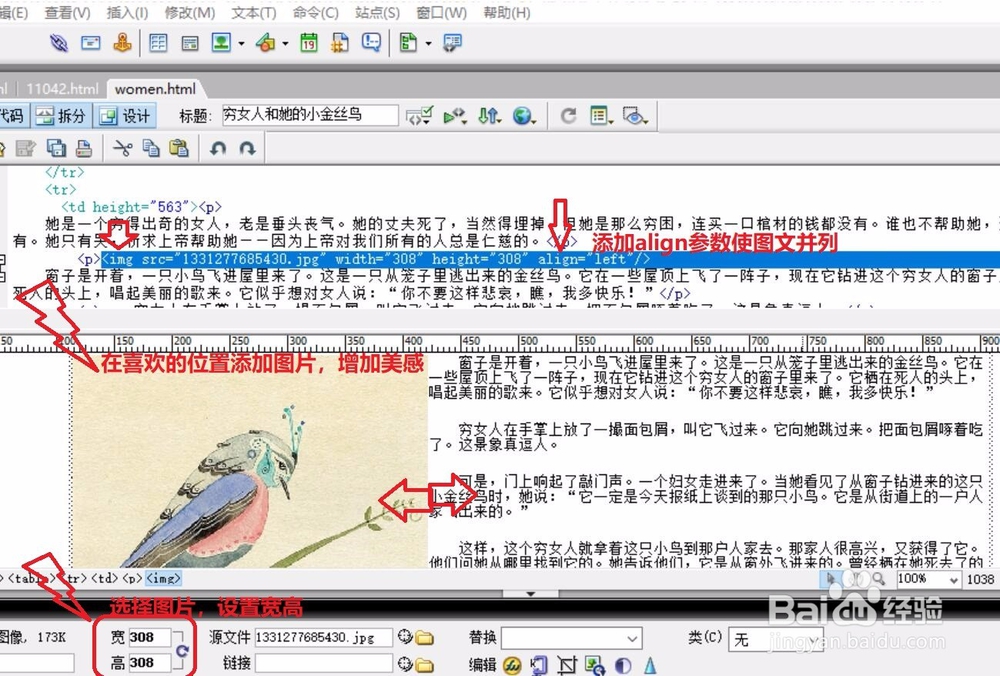Image resolution: width=1000 pixels, height=676 pixels.
Task: Open the Validate Markup menu icon
Action: point(420,115)
